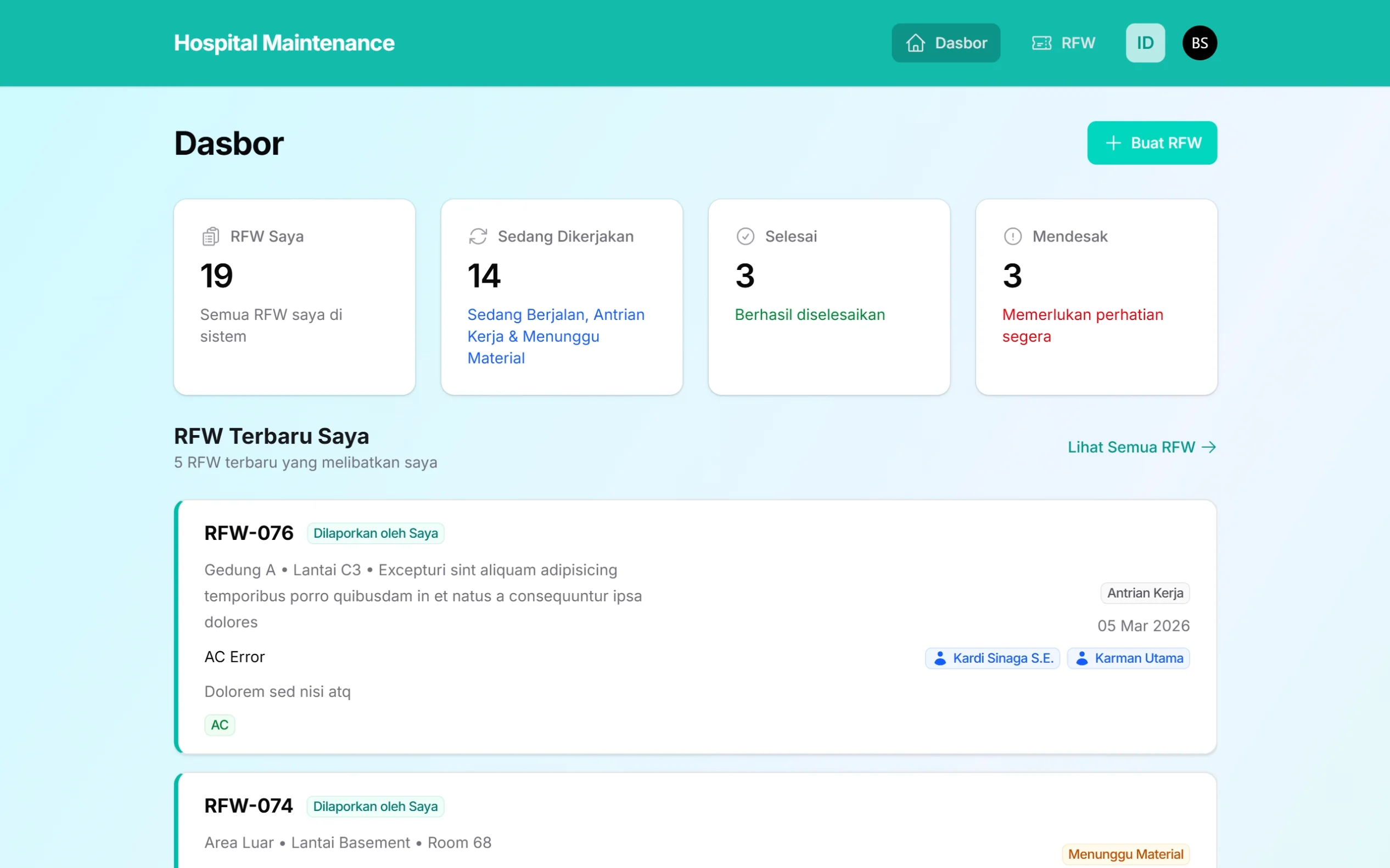The width and height of the screenshot is (1390, 868).
Task: Switch to the RFW navigation tab
Action: point(1064,43)
